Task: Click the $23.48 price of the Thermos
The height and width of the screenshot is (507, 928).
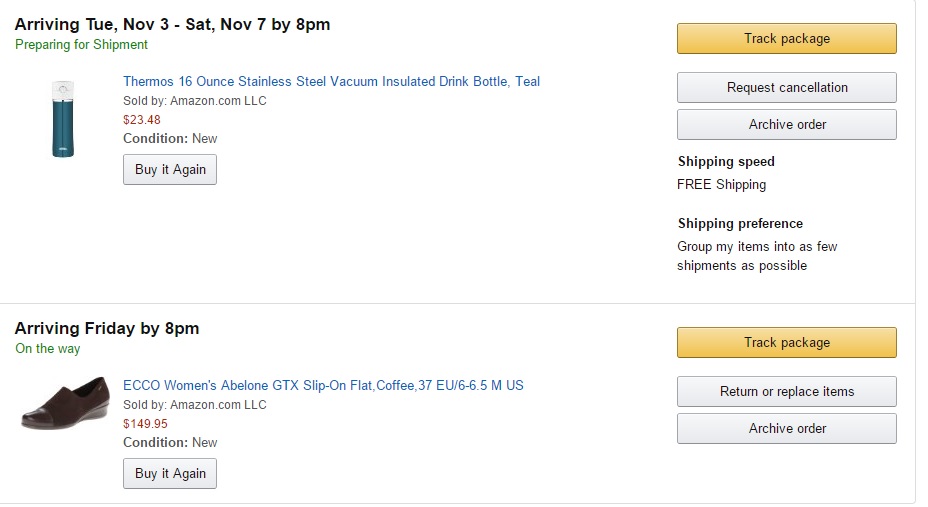Action: coord(142,120)
